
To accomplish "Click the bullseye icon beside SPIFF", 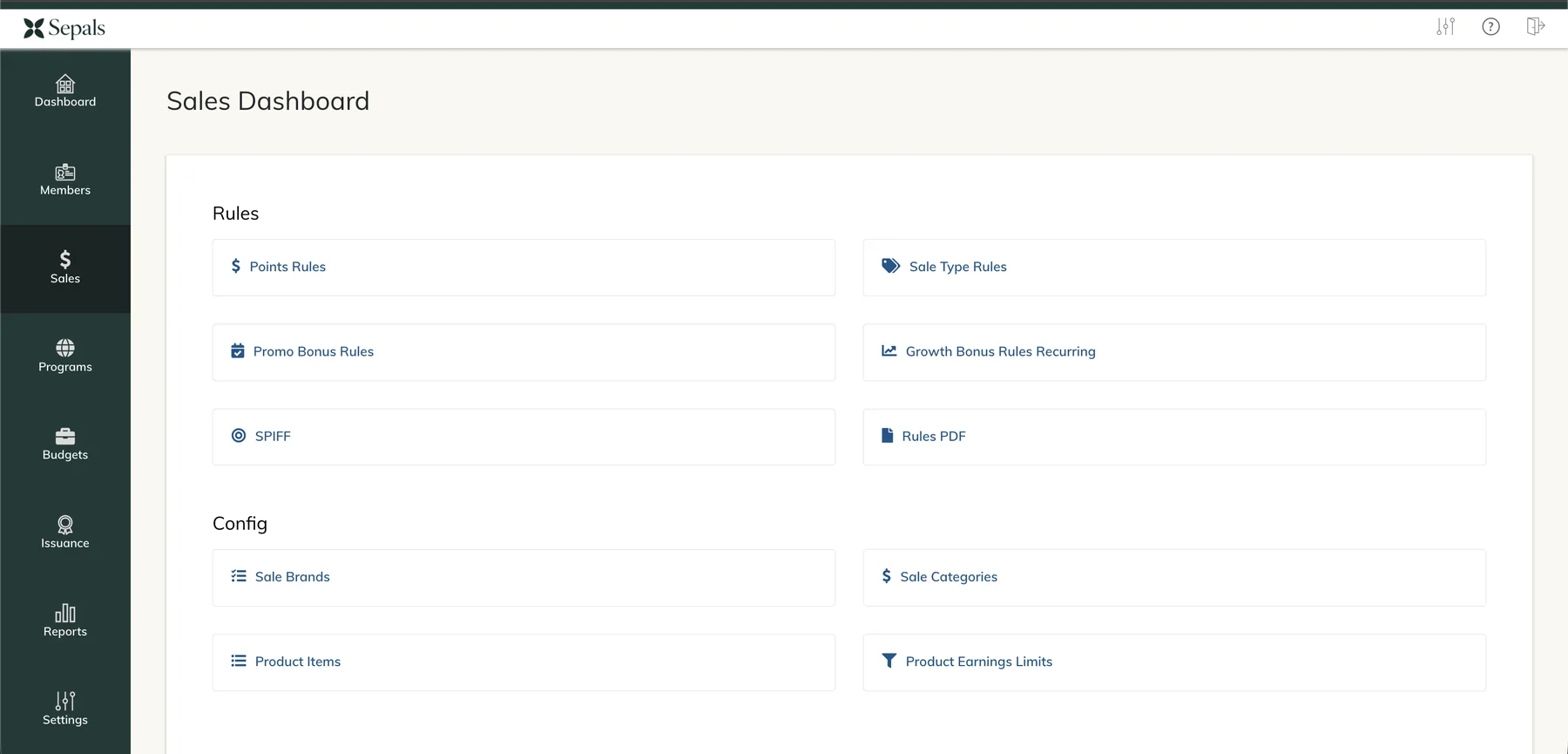I will (x=238, y=436).
